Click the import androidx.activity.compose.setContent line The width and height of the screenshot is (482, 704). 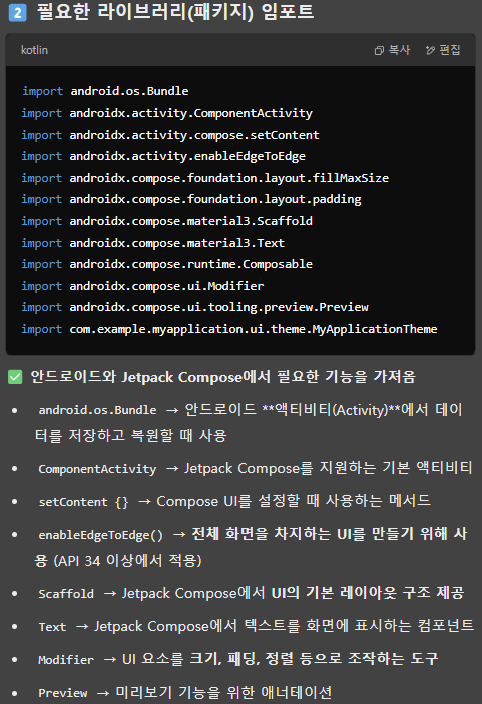click(x=171, y=135)
